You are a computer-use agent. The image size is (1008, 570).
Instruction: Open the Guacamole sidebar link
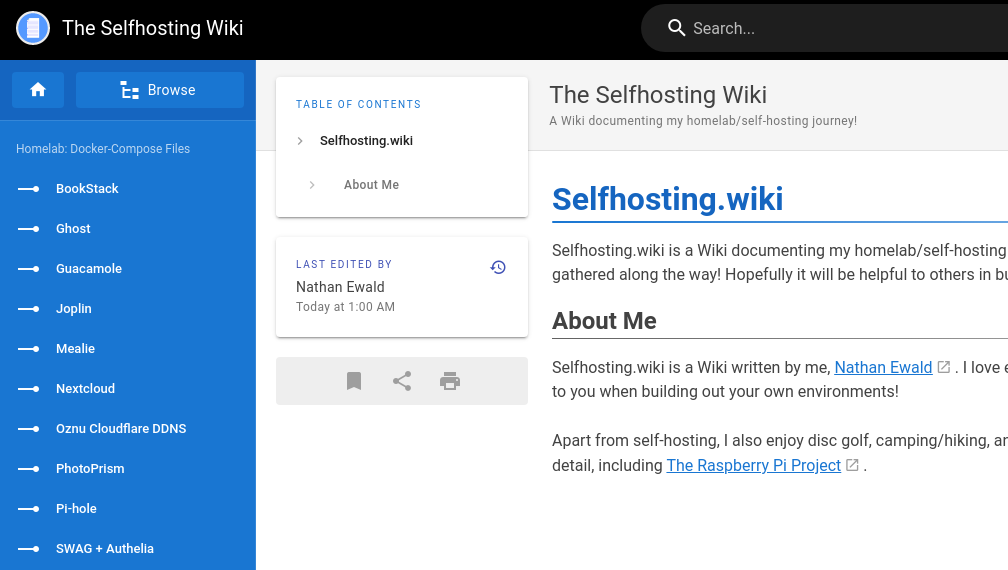[89, 269]
